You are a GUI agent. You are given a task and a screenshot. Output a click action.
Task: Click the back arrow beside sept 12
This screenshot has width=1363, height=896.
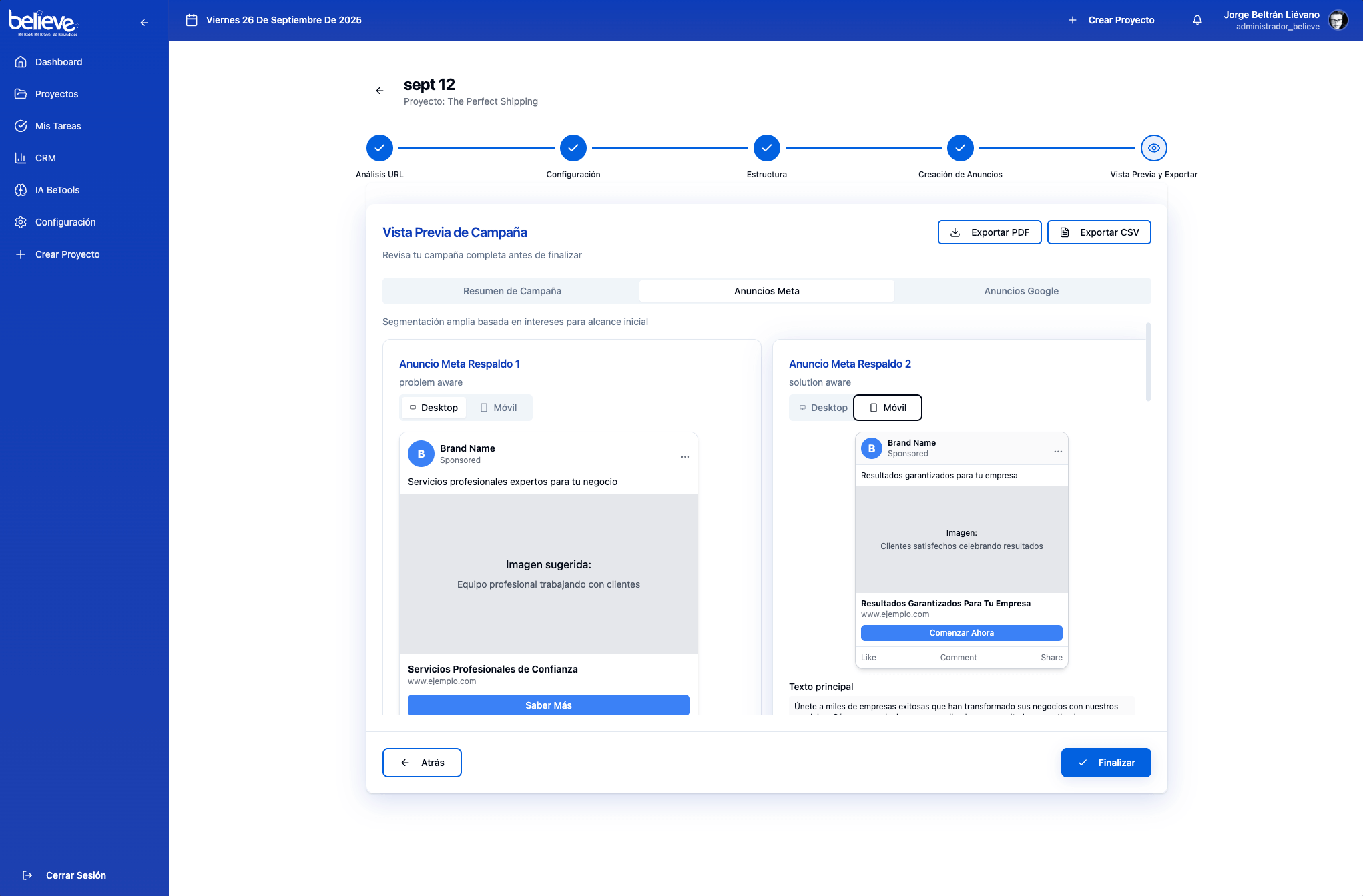click(x=380, y=91)
